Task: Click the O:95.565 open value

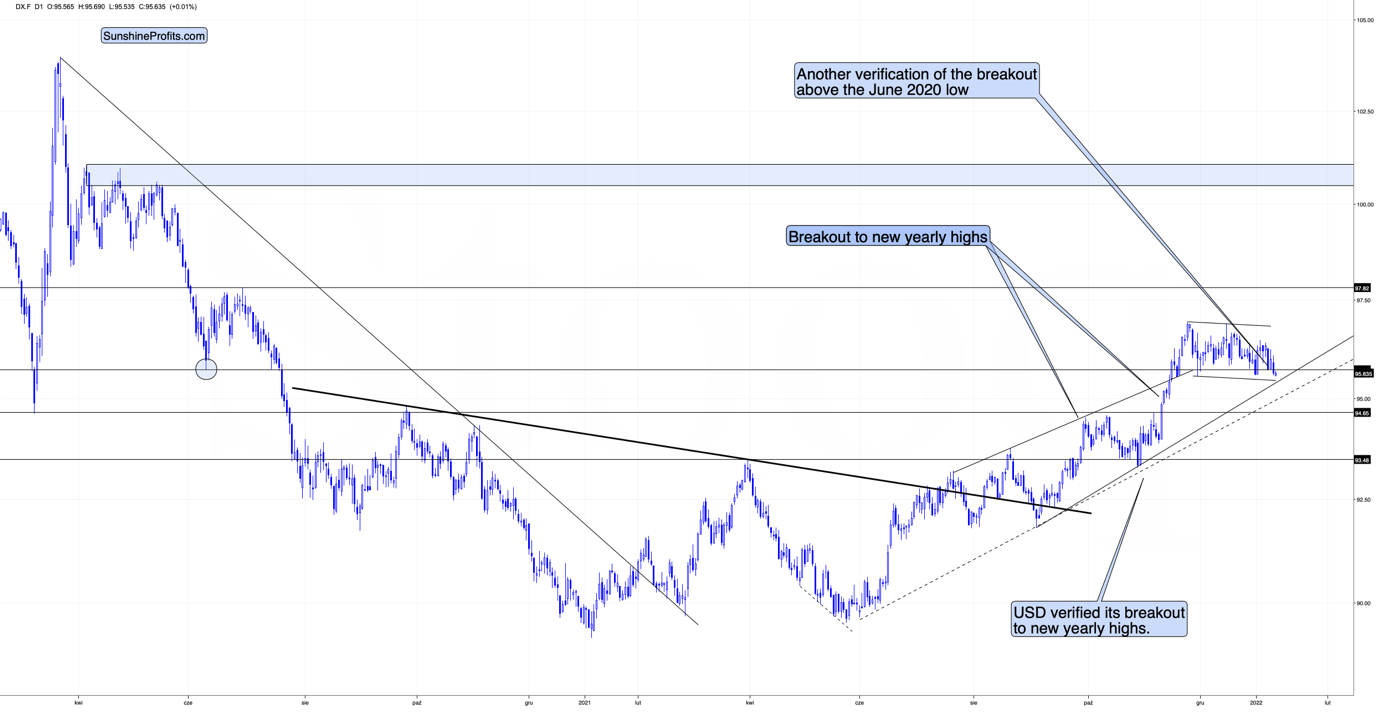Action: tap(61, 7)
